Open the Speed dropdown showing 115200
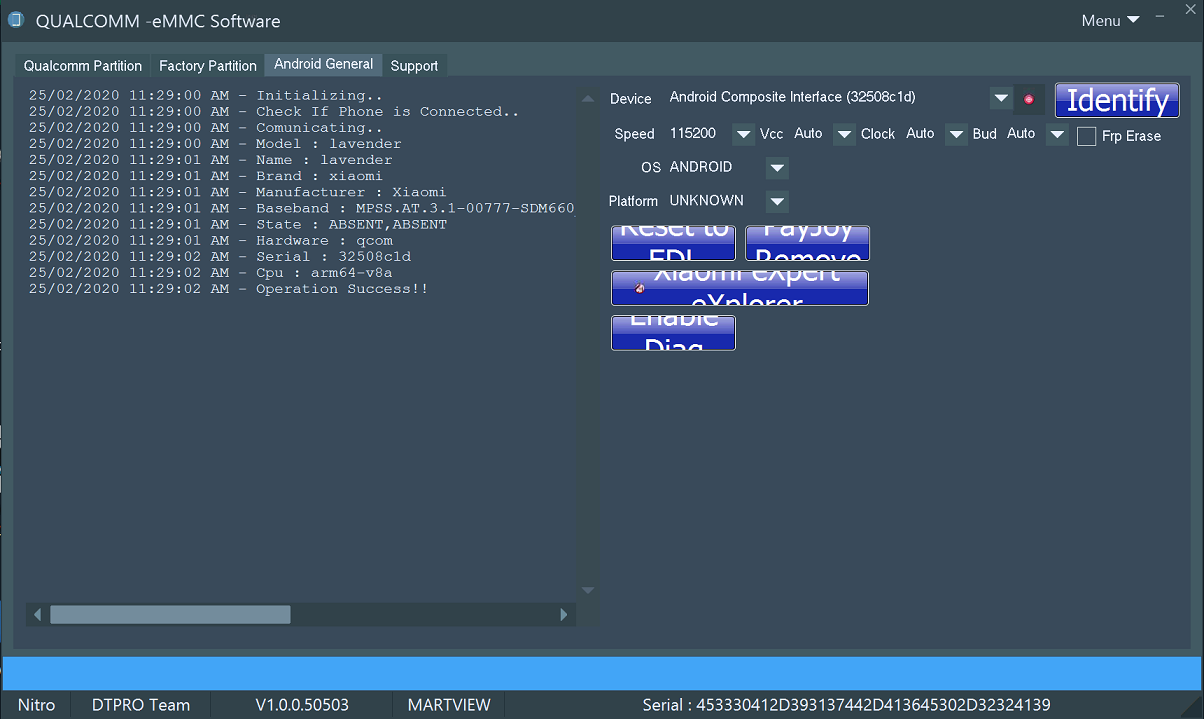This screenshot has height=719, width=1204. [743, 134]
